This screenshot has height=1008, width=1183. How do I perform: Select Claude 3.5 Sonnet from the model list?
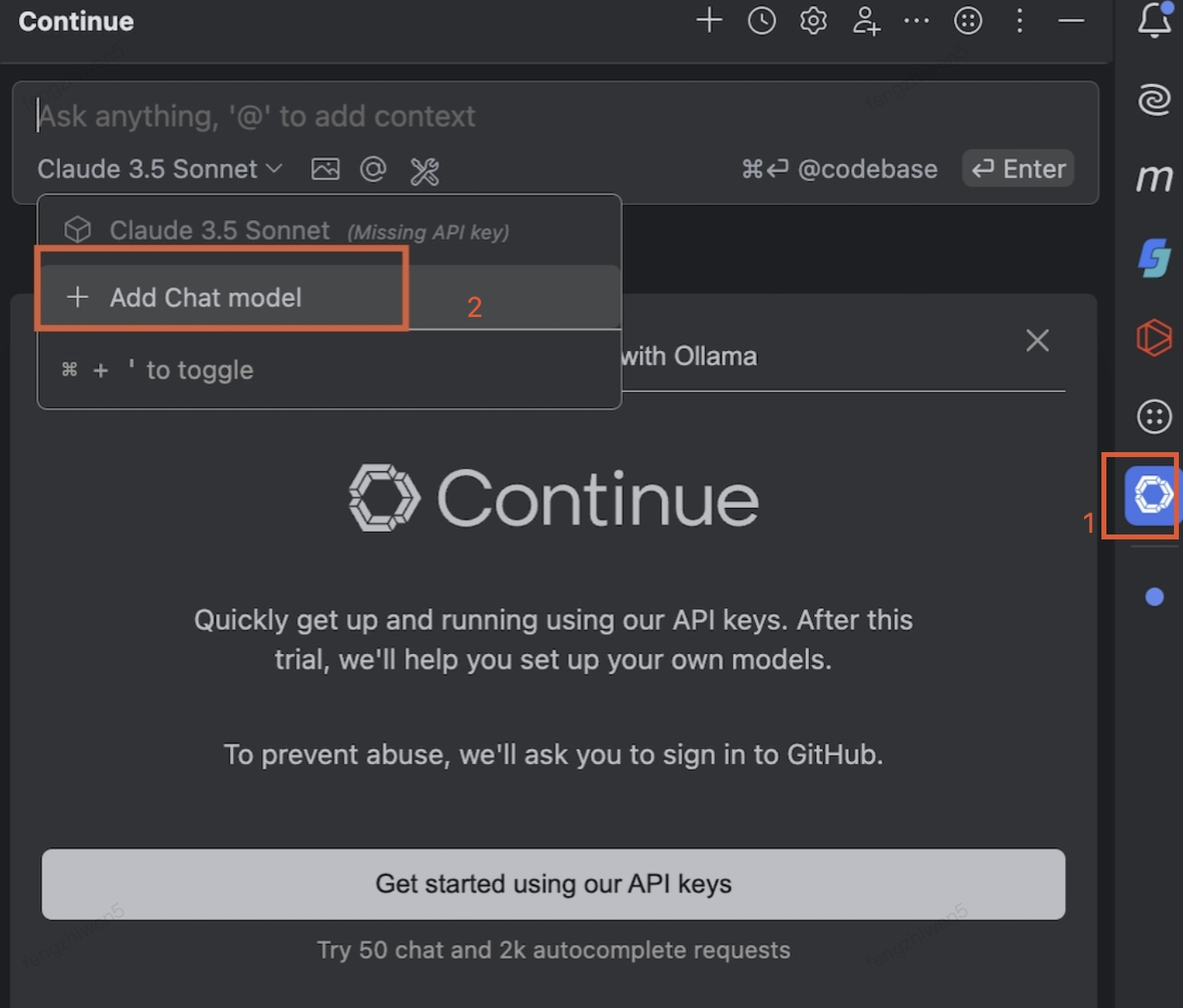tap(219, 231)
